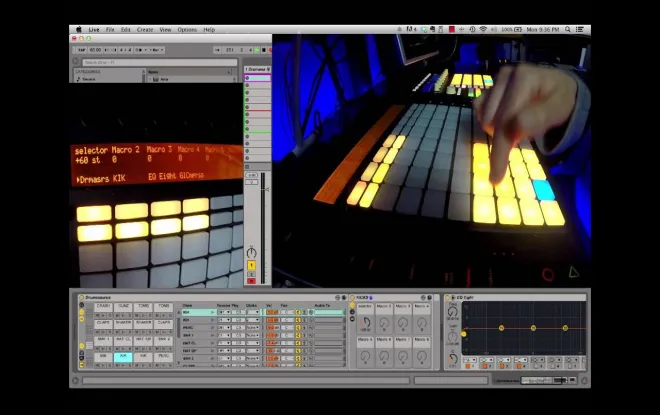Open the Options menu
This screenshot has height=415, width=660.
coord(187,29)
